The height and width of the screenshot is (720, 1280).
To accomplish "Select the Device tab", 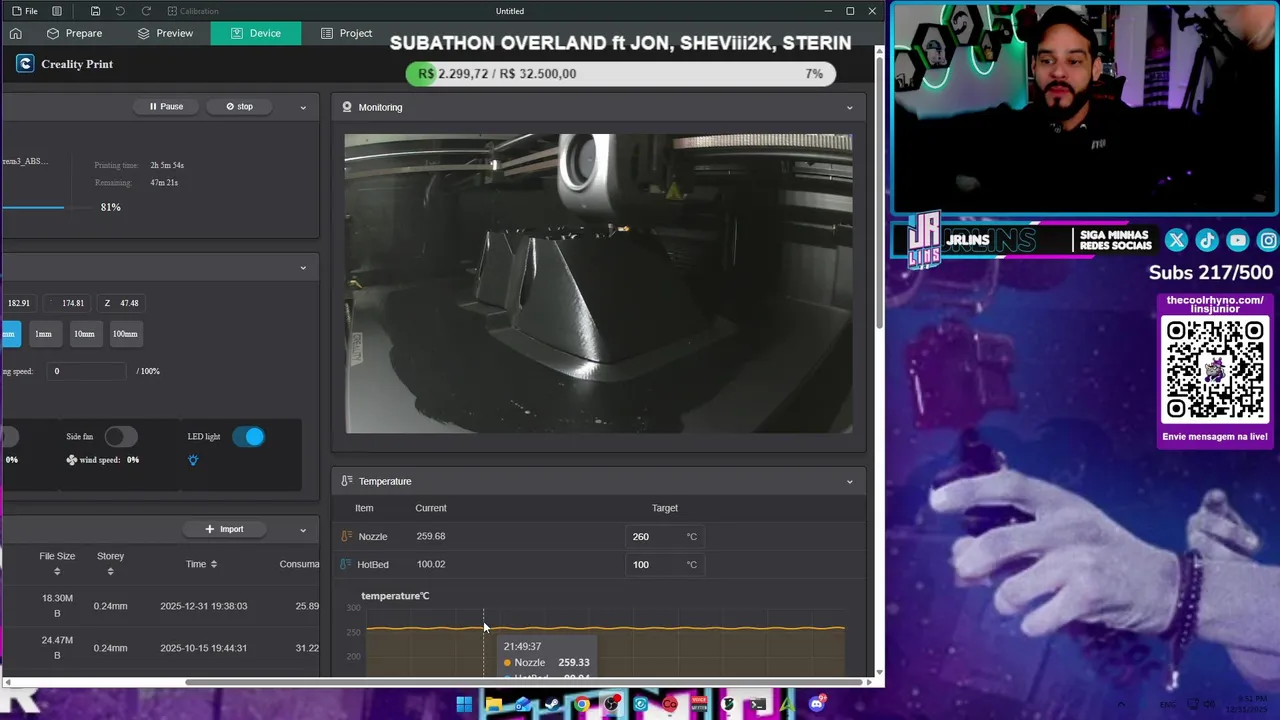I will (256, 33).
